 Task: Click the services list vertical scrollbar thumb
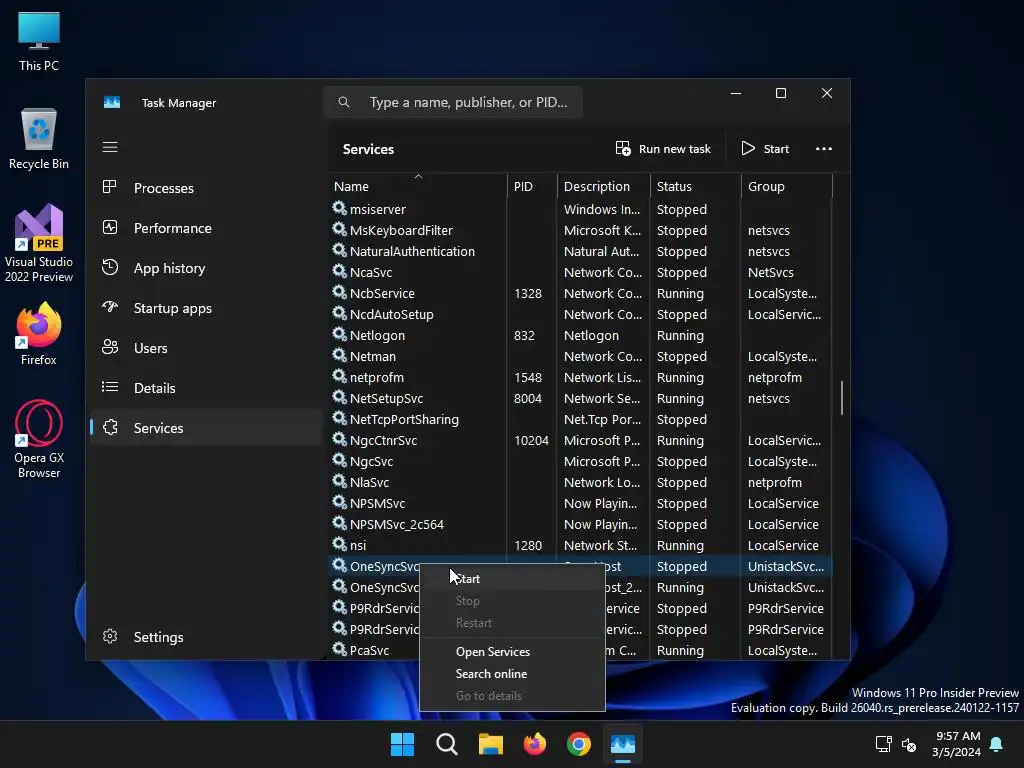pyautogui.click(x=842, y=398)
